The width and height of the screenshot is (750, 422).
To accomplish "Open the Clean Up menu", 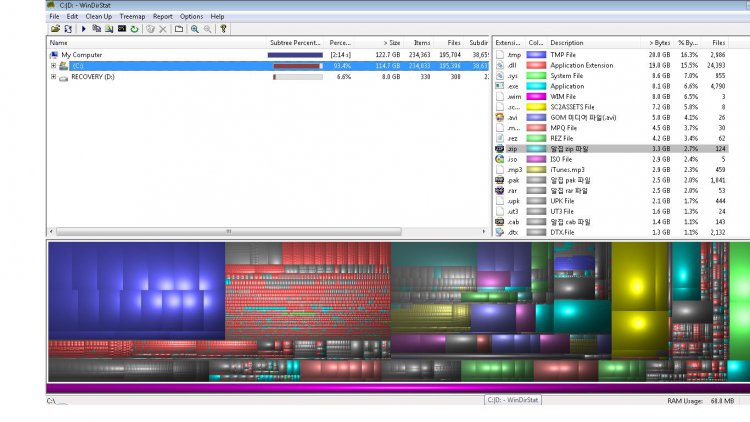I will tap(99, 16).
